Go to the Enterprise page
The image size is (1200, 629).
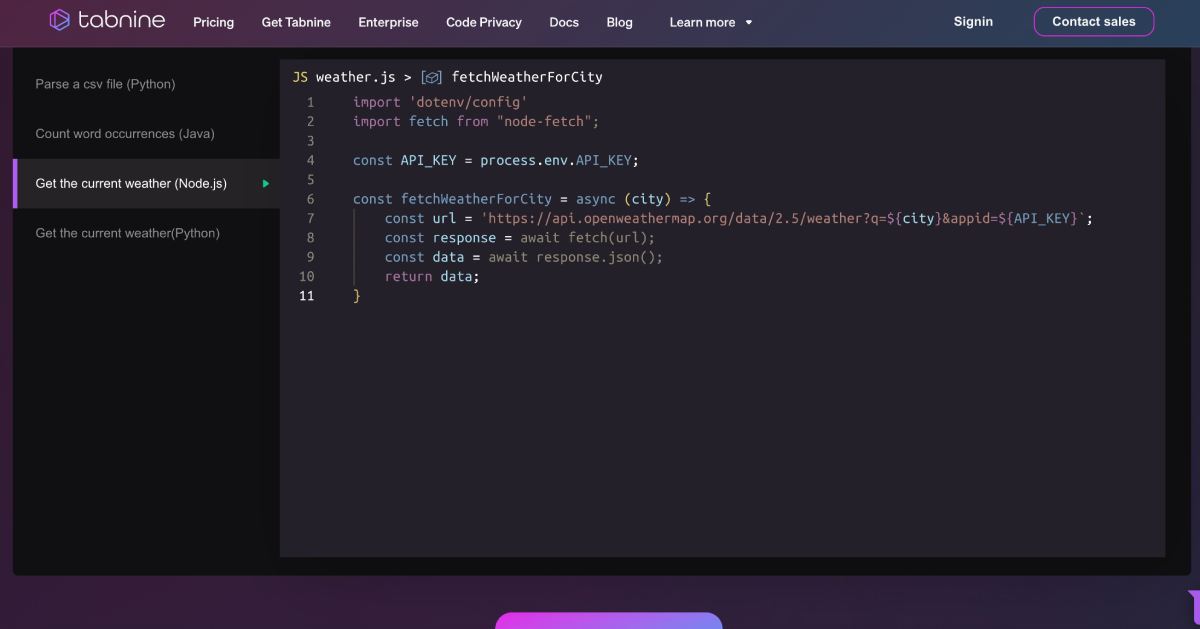tap(388, 22)
